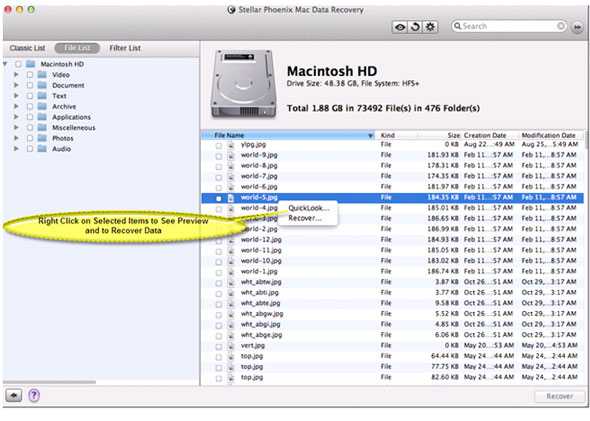Viewport: 590px width, 421px height.
Task: Sort by the Size column header
Action: 439,135
